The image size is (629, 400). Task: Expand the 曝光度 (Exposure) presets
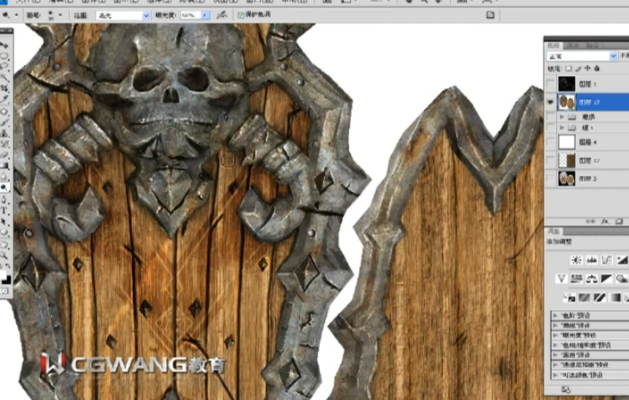point(555,335)
